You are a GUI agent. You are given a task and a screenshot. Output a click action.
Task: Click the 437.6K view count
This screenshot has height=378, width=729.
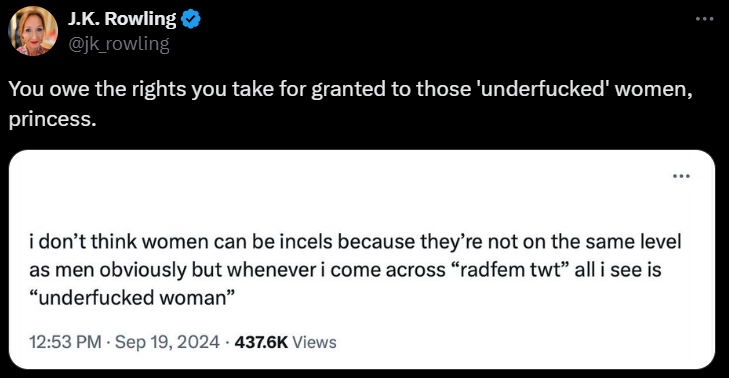pyautogui.click(x=261, y=342)
